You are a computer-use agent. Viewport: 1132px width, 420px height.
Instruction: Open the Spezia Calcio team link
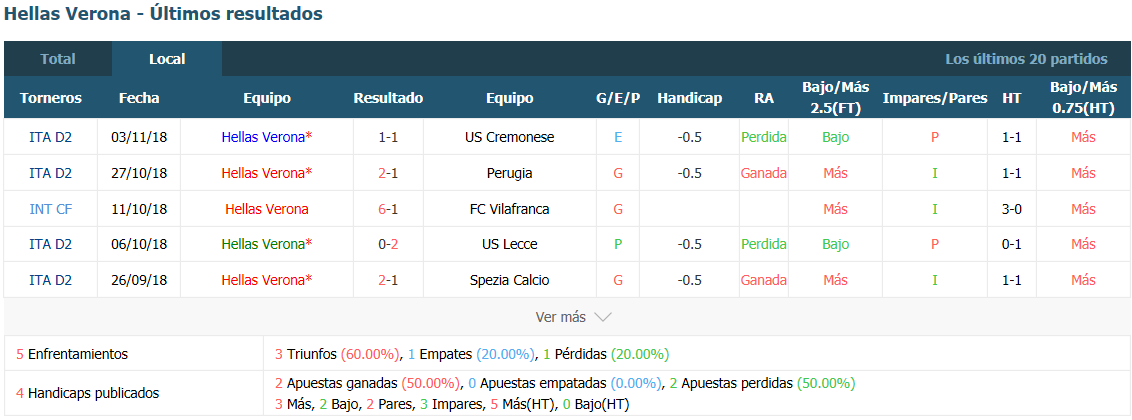coord(510,280)
